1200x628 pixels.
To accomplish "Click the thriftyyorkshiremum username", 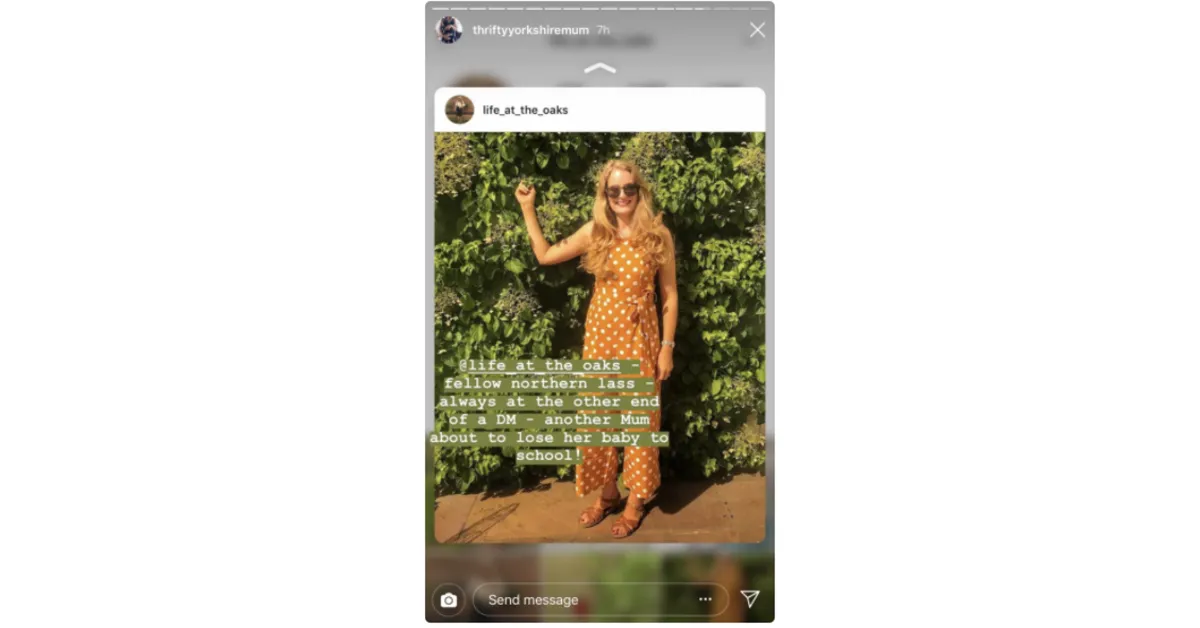I will (531, 30).
